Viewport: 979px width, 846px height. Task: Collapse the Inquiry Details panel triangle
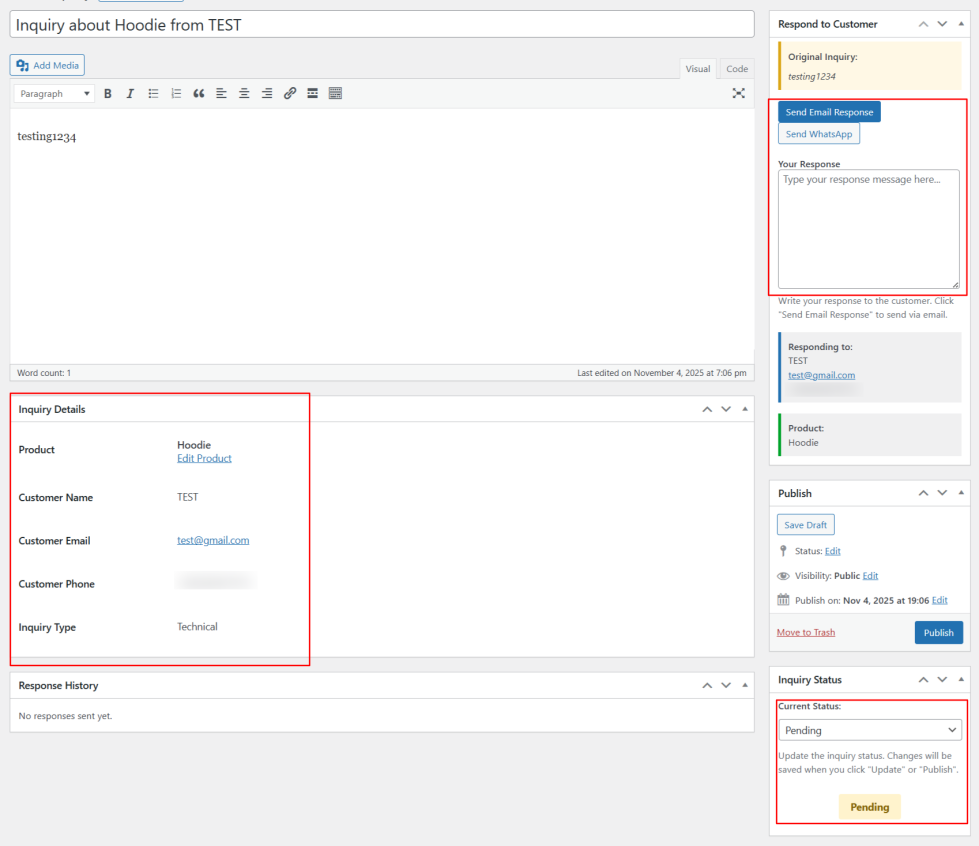click(744, 409)
